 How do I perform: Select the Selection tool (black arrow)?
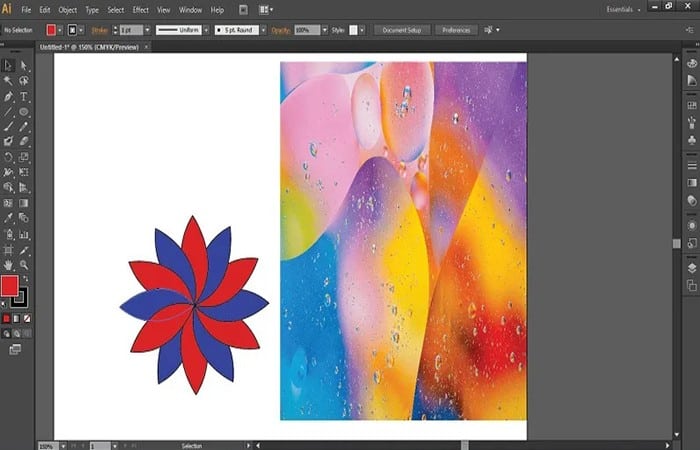coord(9,65)
